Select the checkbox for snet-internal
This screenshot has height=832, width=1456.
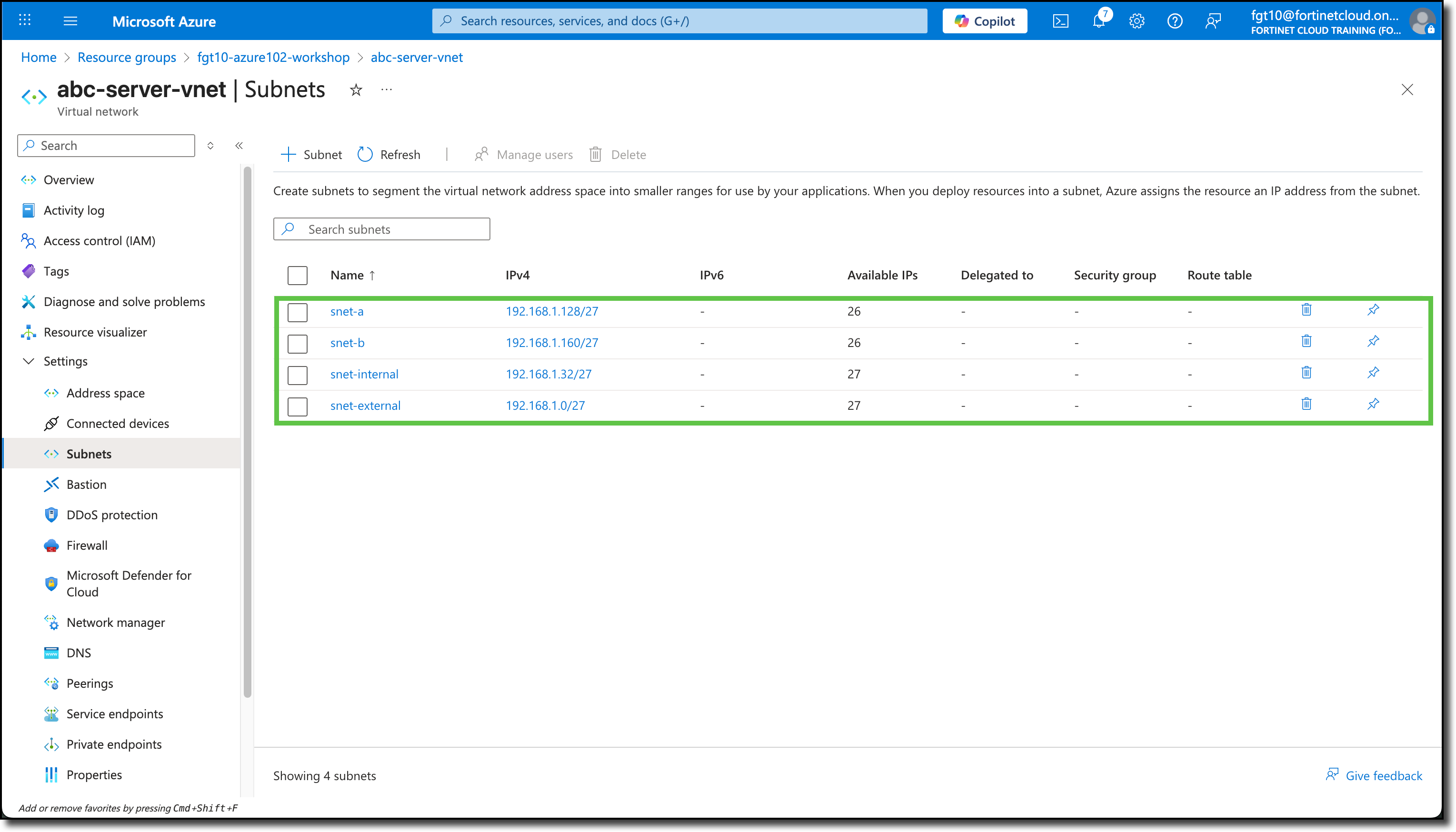[x=297, y=375]
